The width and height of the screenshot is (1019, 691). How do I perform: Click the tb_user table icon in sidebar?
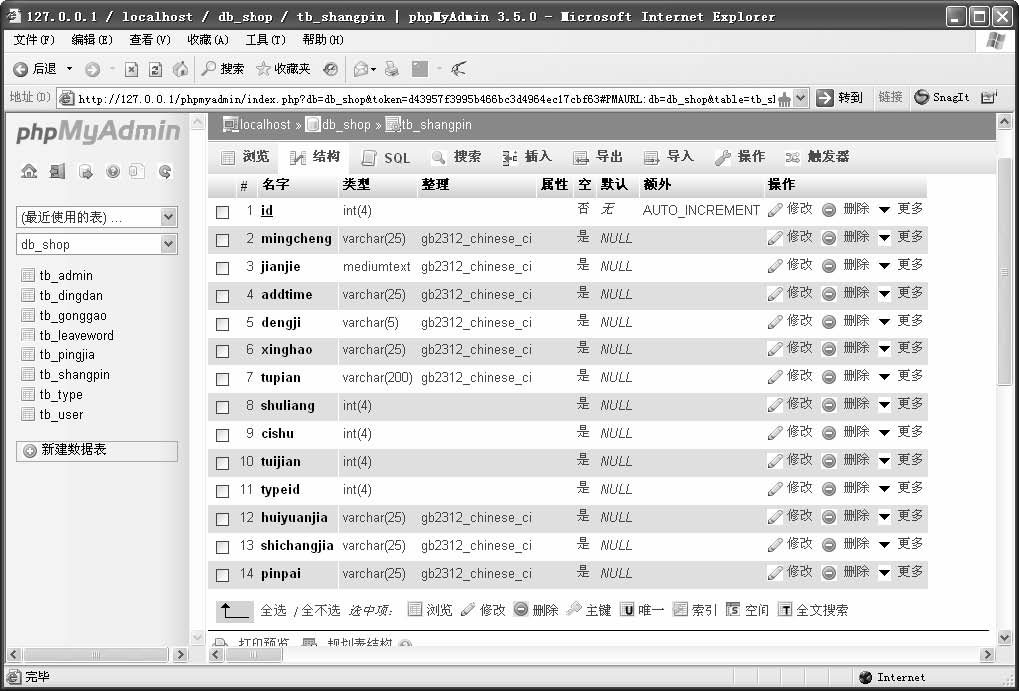click(x=28, y=414)
